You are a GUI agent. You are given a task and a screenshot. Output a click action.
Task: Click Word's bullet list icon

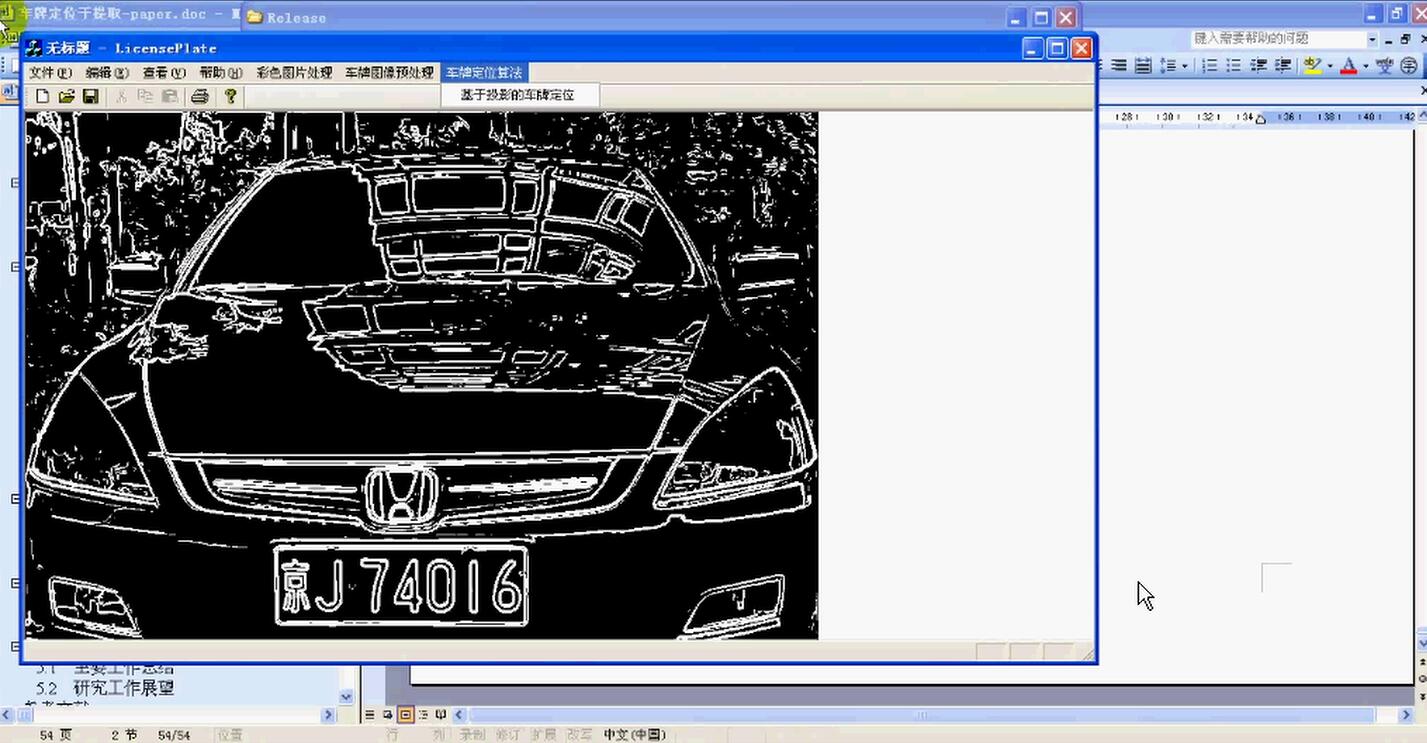pyautogui.click(x=1233, y=66)
